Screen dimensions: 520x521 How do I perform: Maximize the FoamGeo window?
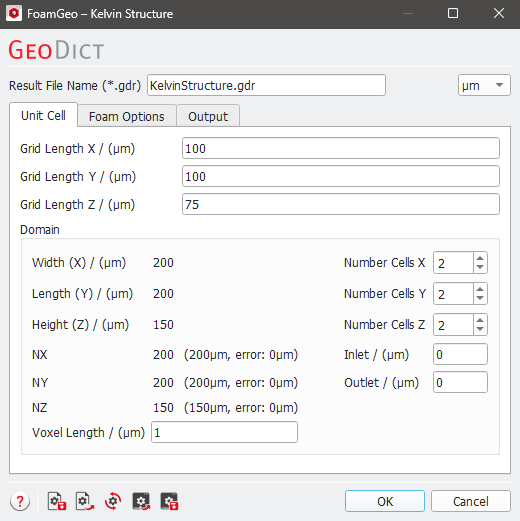(453, 13)
